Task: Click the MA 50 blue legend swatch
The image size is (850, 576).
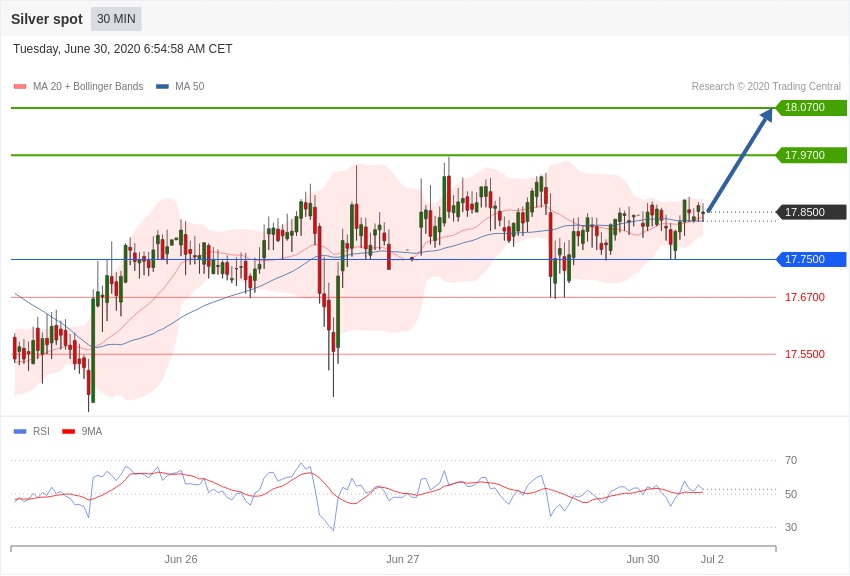Action: [x=162, y=86]
